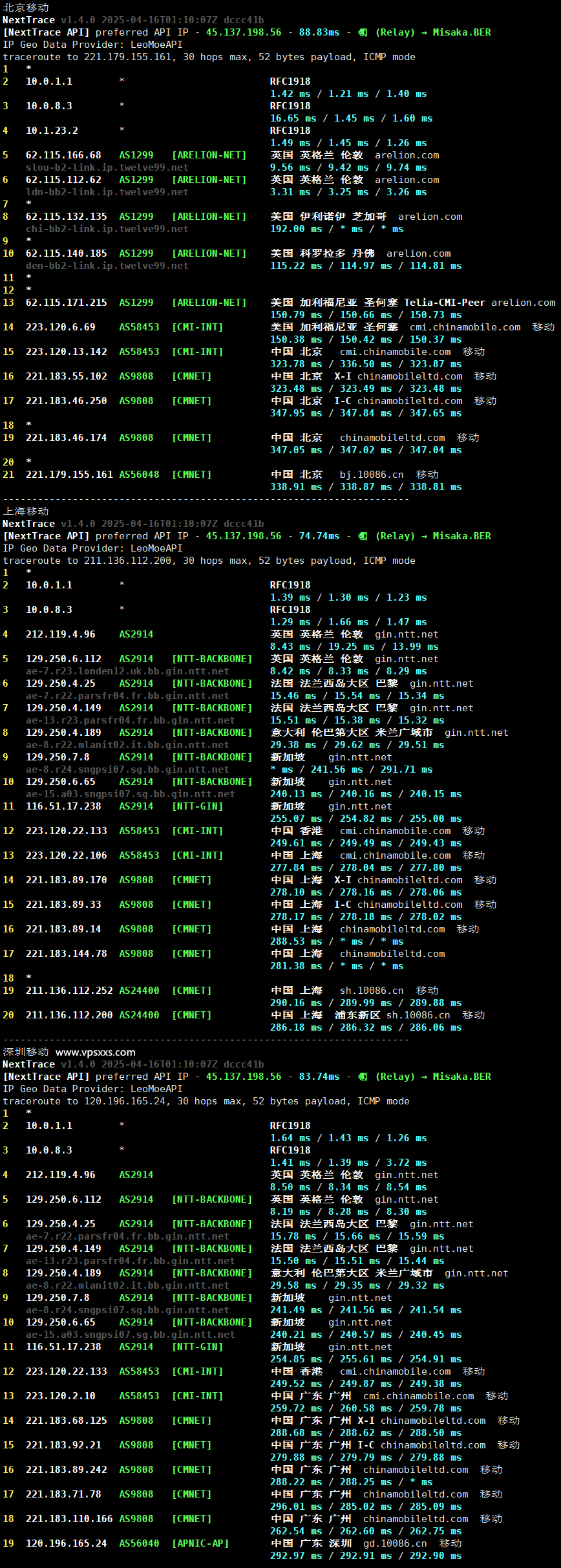Image resolution: width=561 pixels, height=1568 pixels.
Task: Click hop IP address 62.115.112.62
Action: click(x=63, y=180)
